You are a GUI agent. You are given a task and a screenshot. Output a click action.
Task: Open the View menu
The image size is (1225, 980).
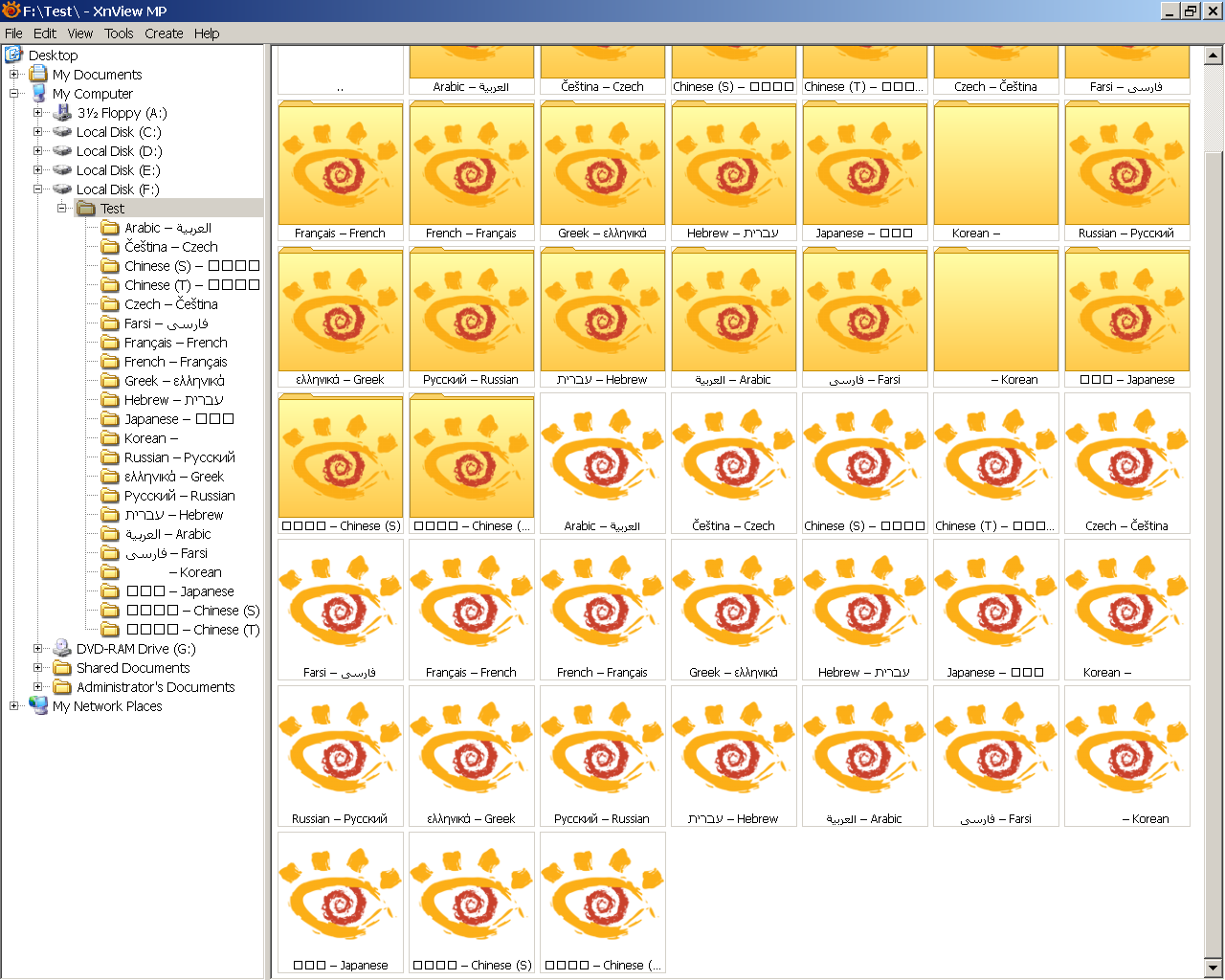(x=80, y=33)
